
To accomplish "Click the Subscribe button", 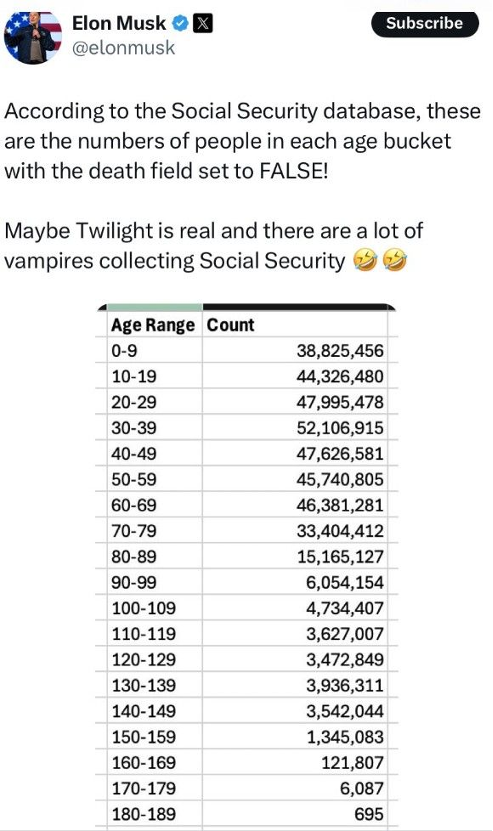I will tap(425, 23).
